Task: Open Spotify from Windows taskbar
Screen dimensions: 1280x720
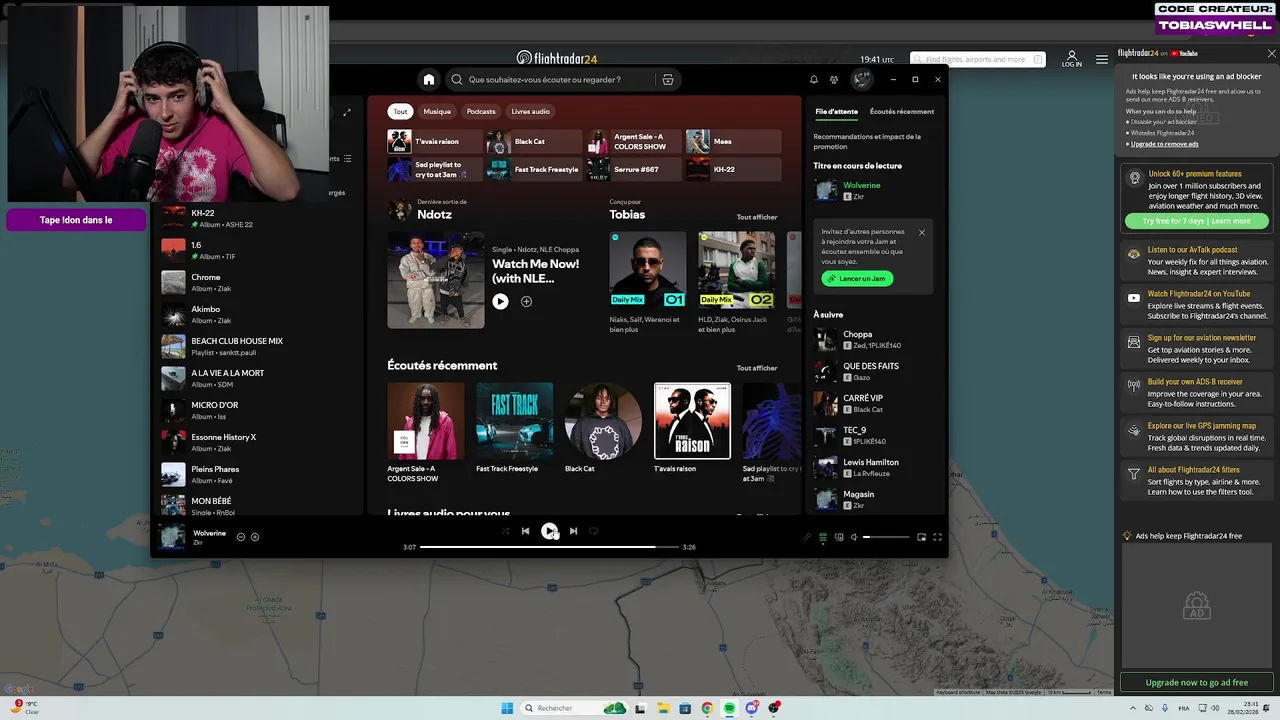Action: (x=729, y=708)
